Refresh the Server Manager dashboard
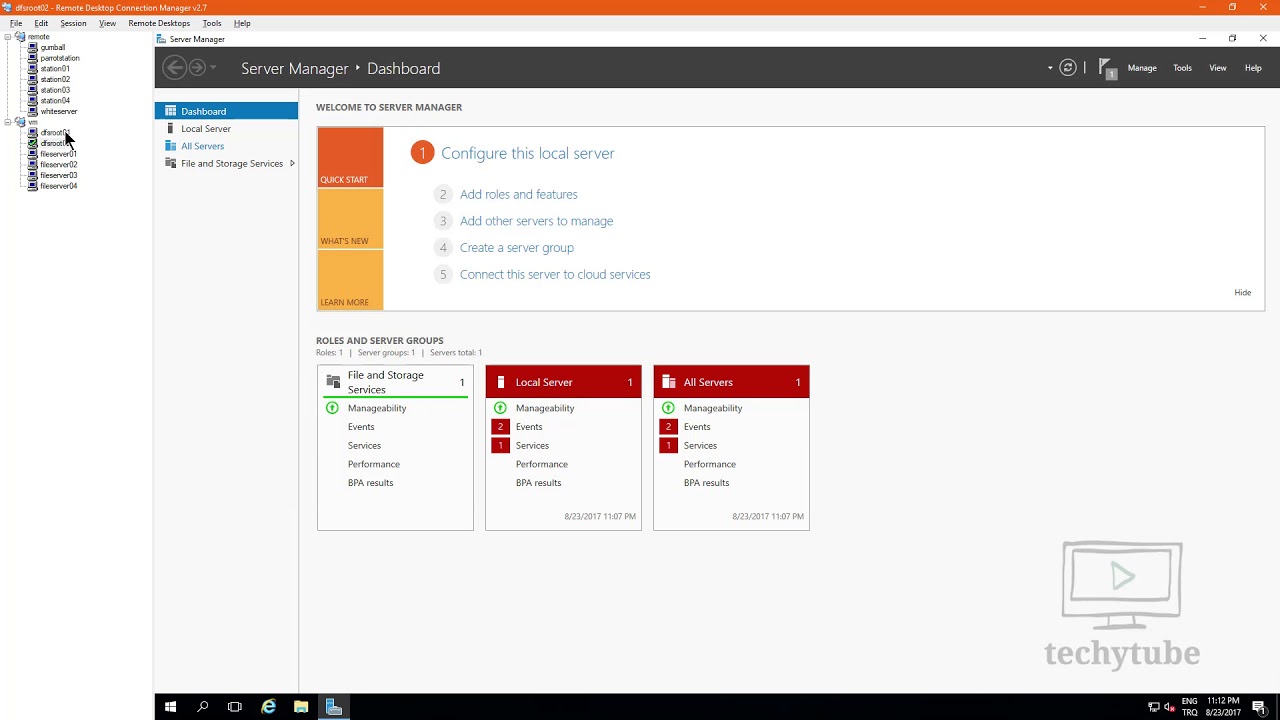This screenshot has width=1280, height=720. pyautogui.click(x=1068, y=68)
